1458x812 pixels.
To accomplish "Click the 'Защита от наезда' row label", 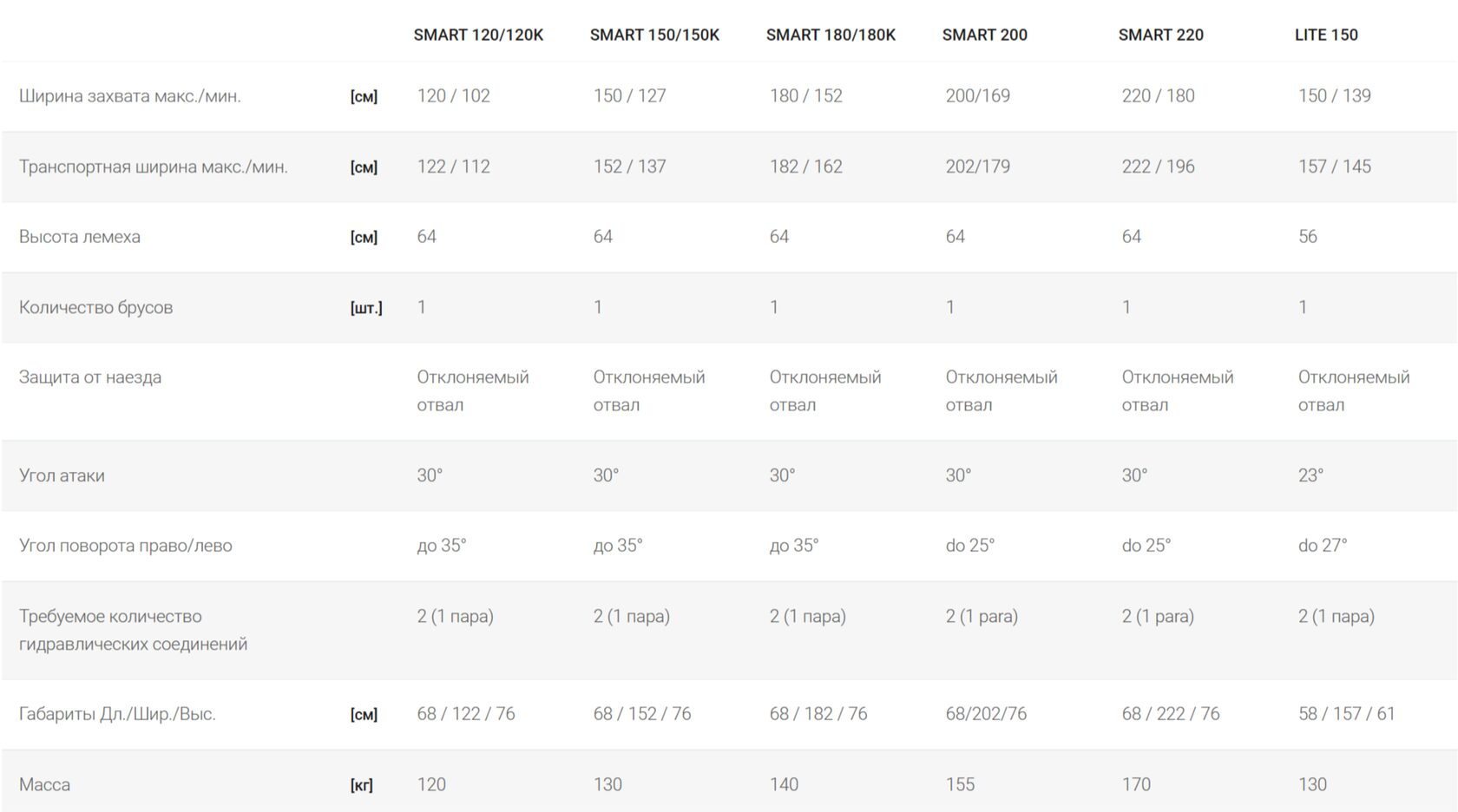I will (90, 377).
